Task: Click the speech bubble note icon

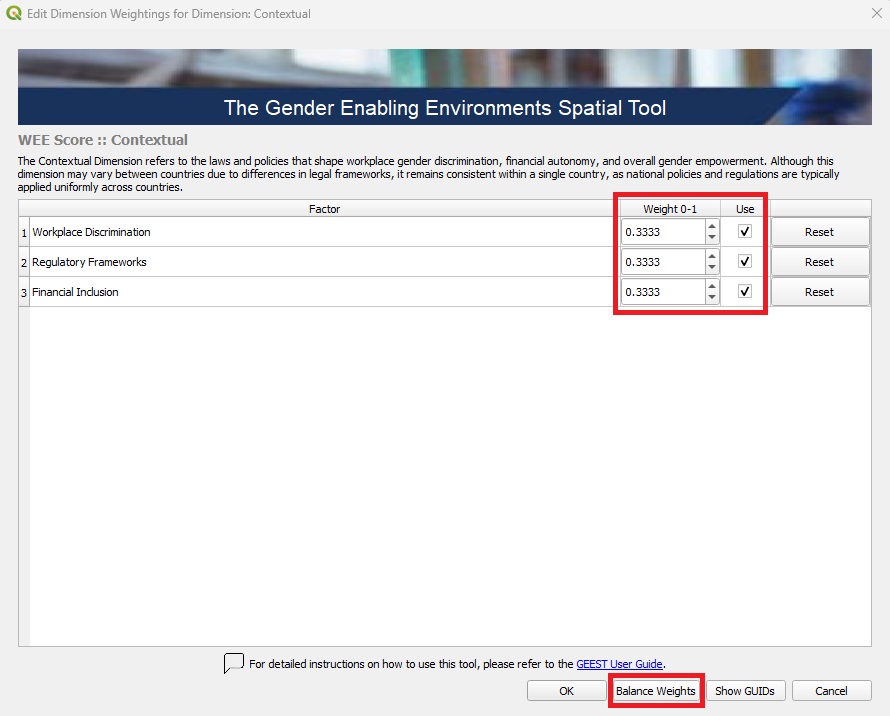Action: point(233,663)
